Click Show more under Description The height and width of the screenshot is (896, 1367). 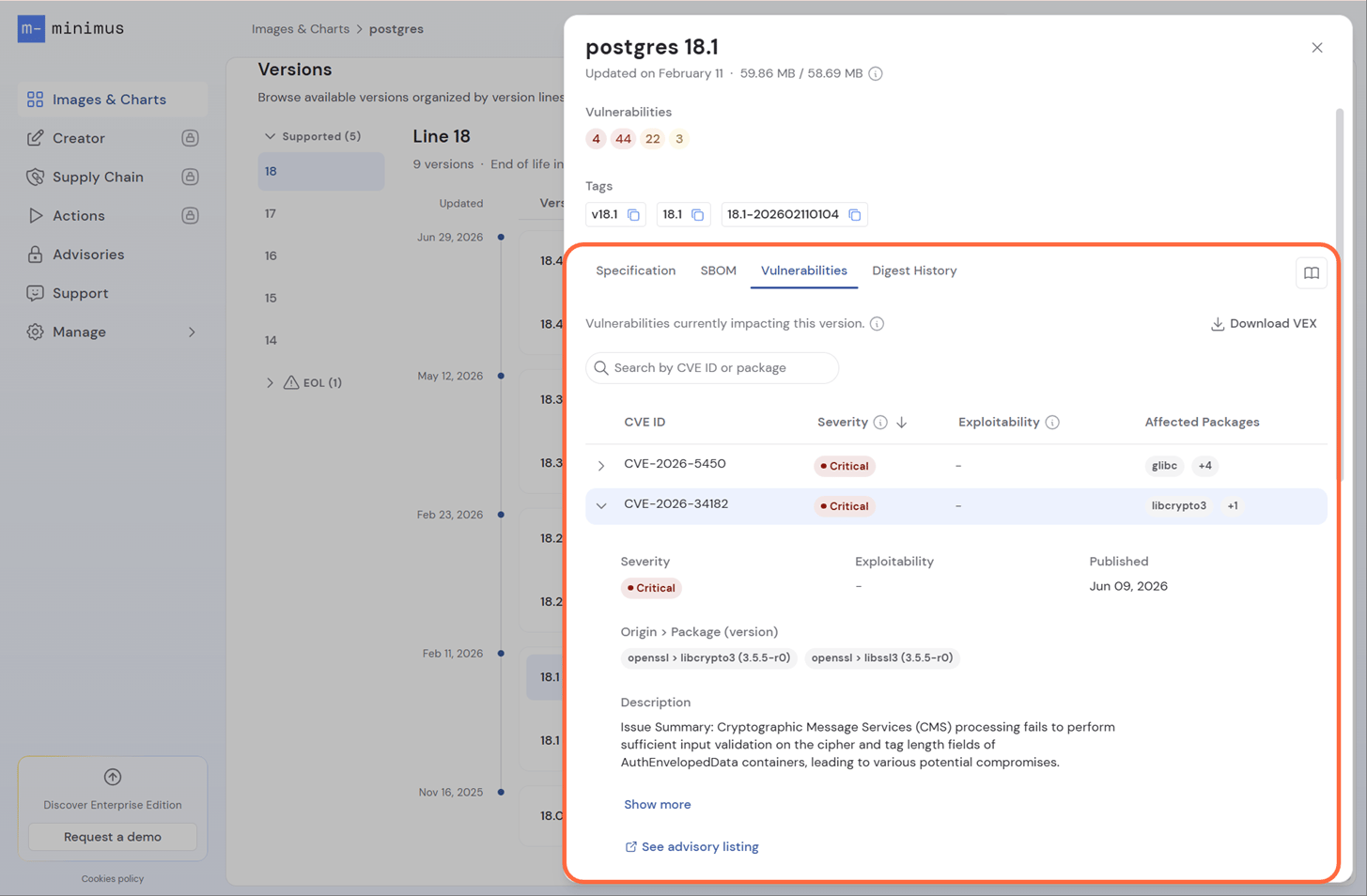[x=658, y=805]
